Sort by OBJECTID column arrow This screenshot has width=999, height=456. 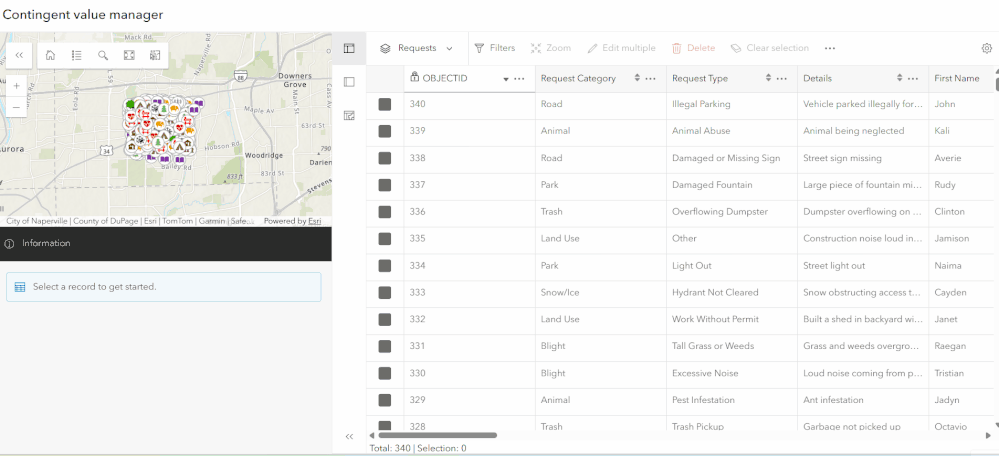tap(506, 79)
